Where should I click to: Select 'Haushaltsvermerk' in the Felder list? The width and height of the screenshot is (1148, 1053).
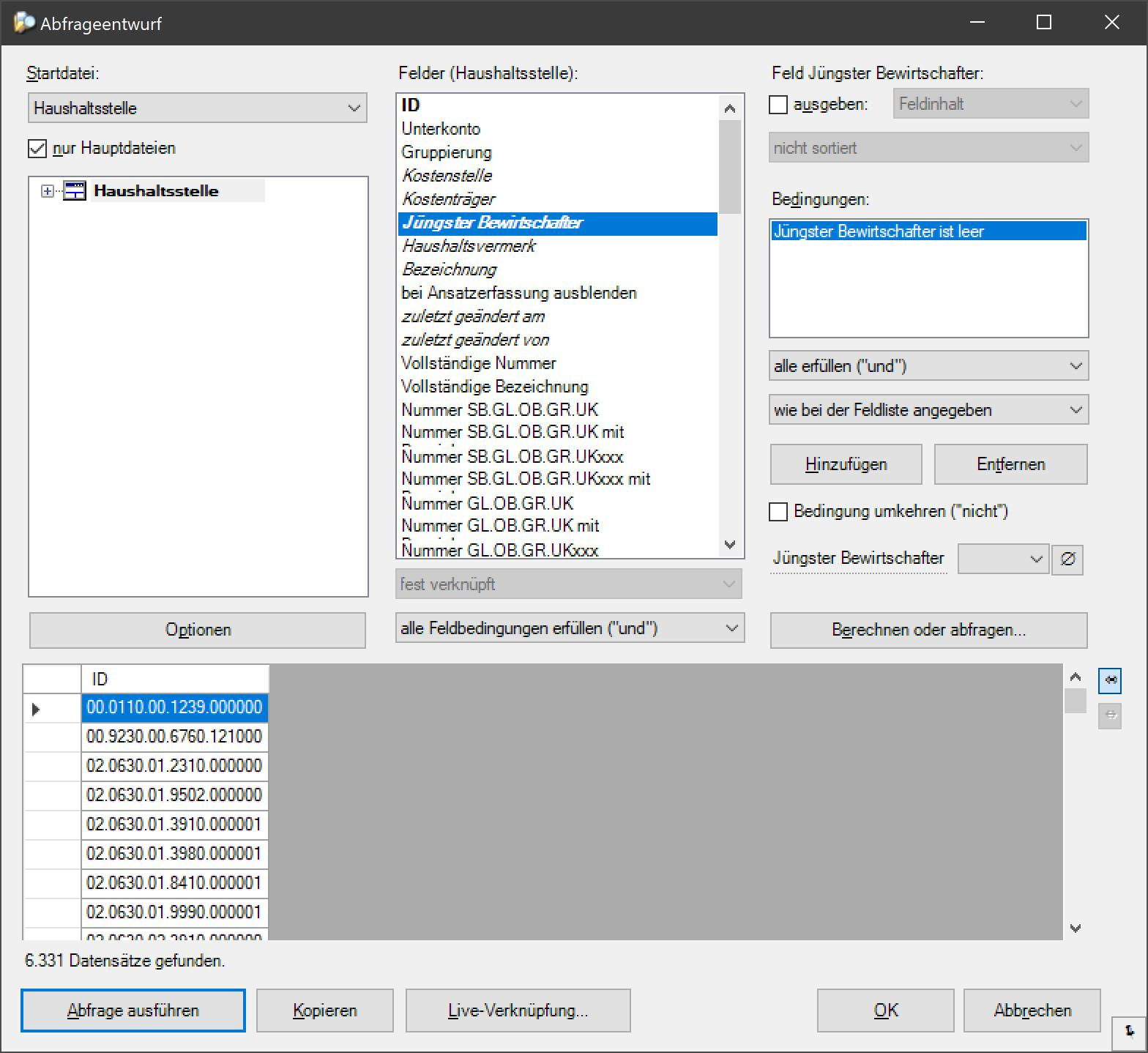558,246
